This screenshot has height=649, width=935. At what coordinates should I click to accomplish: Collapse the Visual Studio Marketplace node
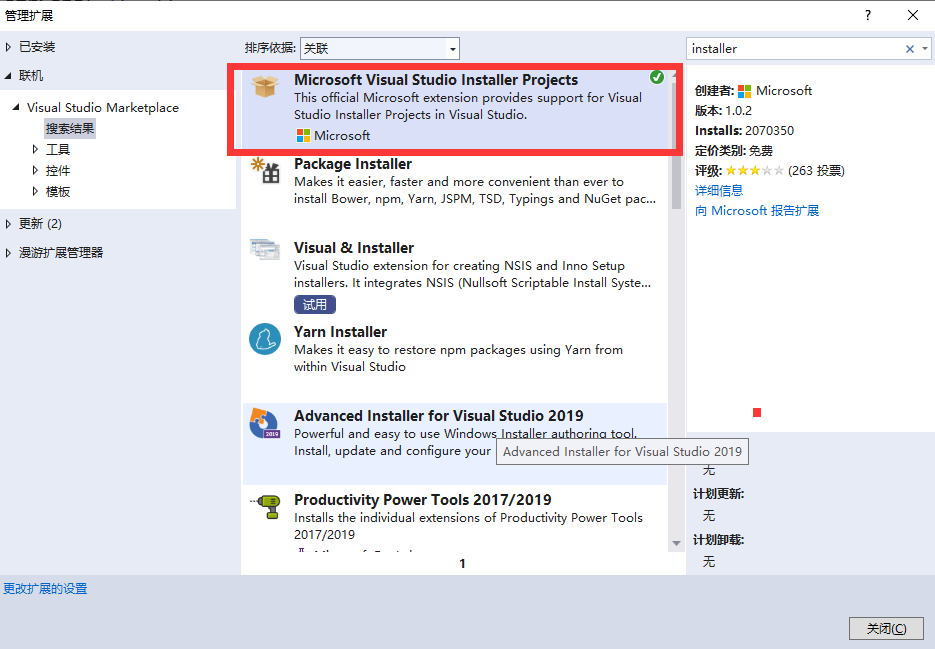[16, 107]
